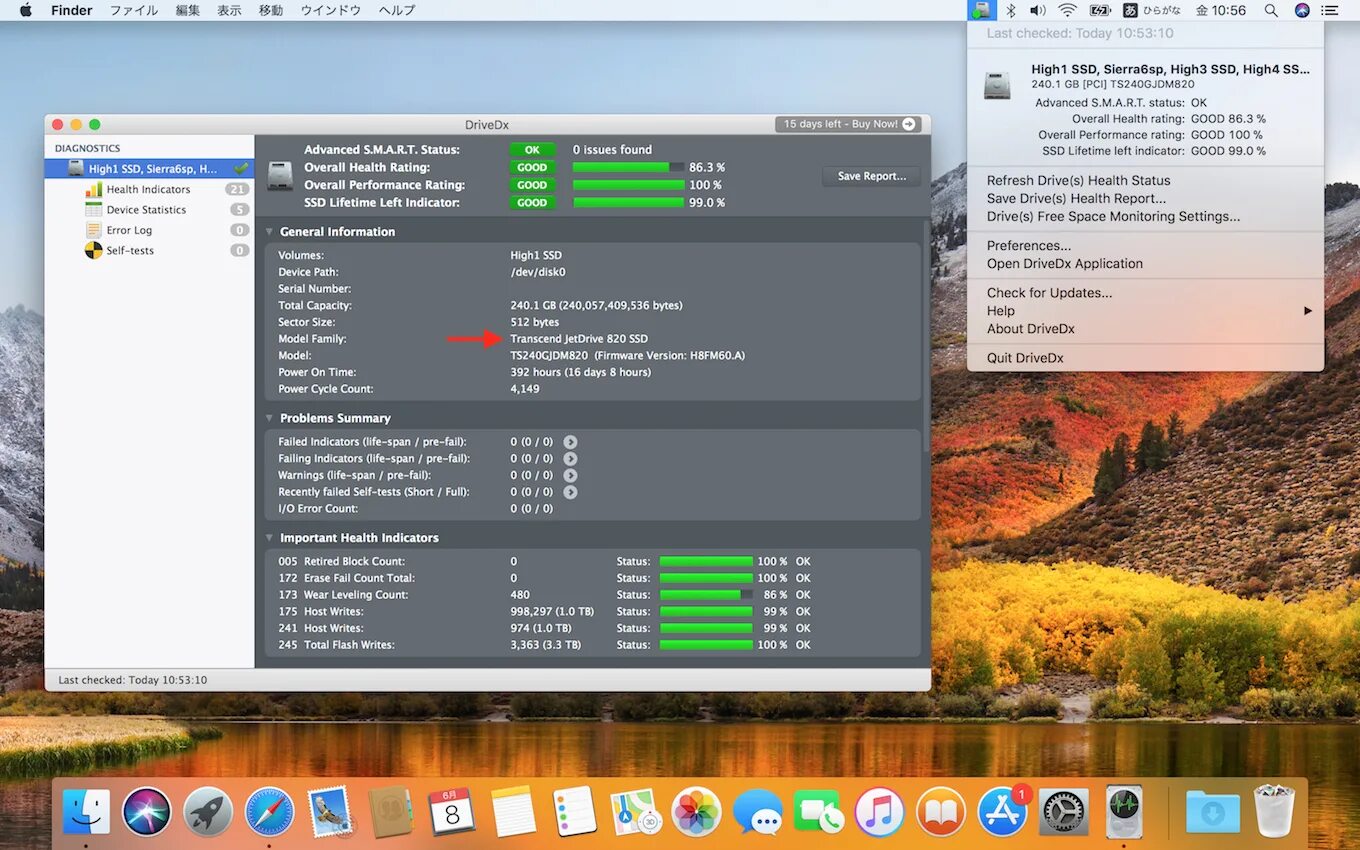Open Safari from the Dock
Screen dimensions: 1360x850
(x=270, y=811)
